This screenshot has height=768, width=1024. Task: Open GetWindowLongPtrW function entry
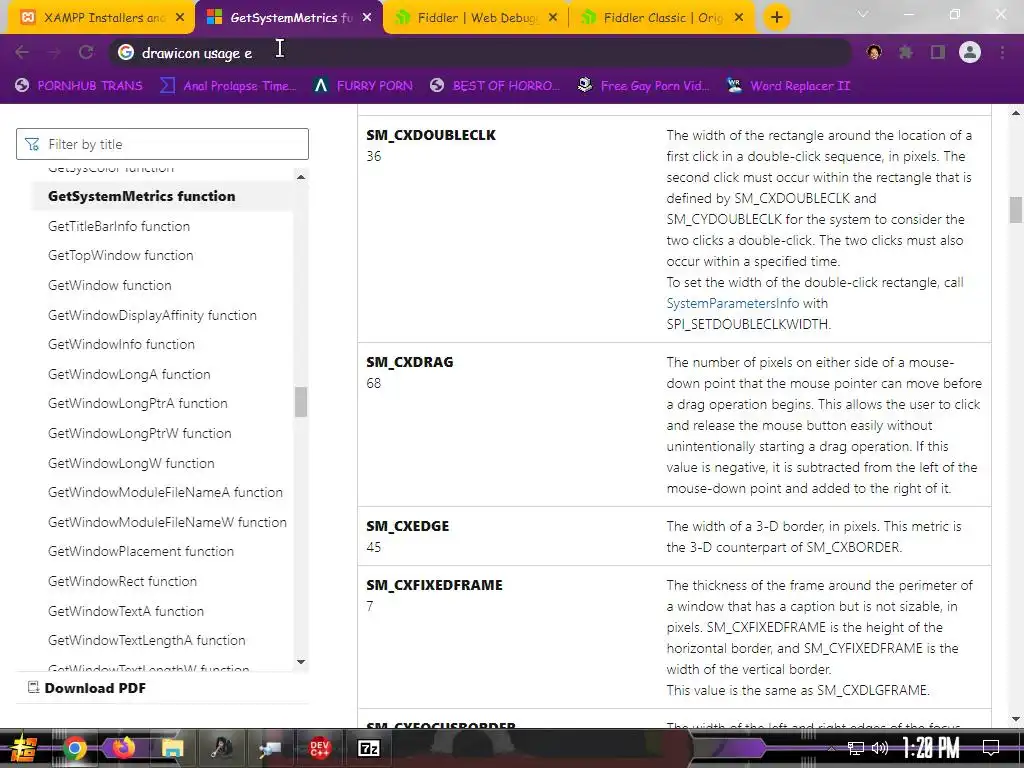coord(140,433)
